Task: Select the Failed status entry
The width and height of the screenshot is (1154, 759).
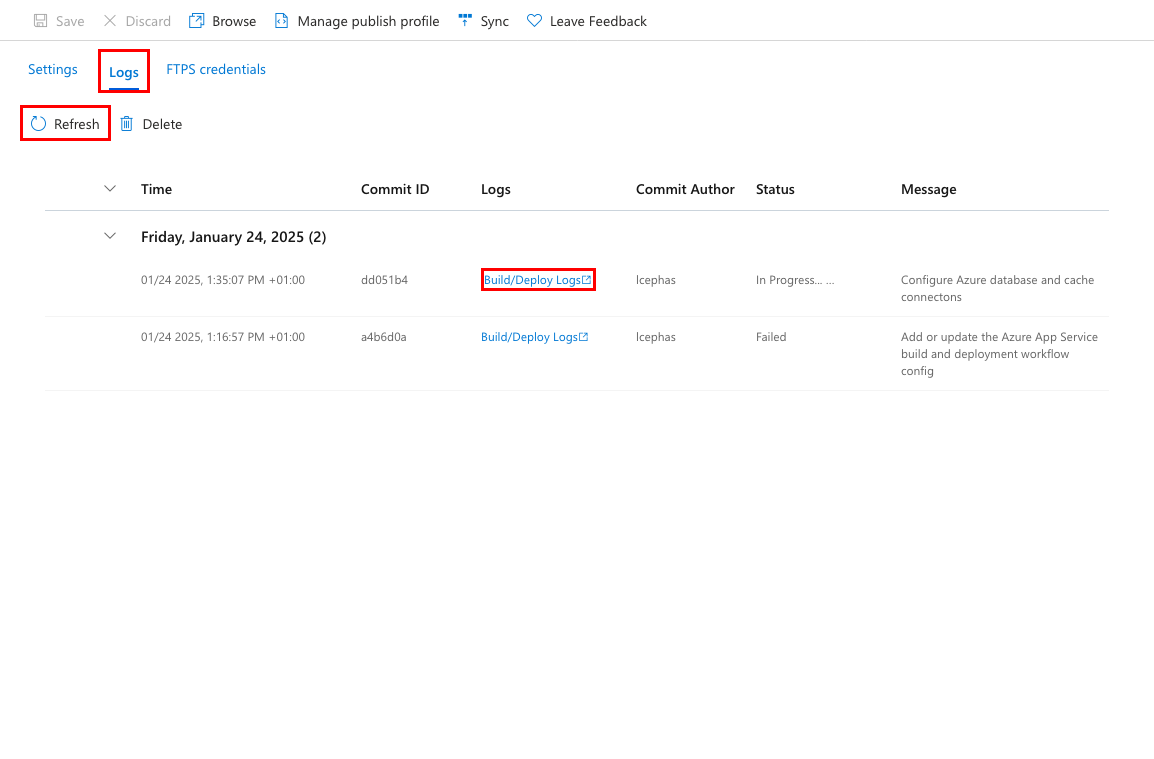Action: (771, 337)
